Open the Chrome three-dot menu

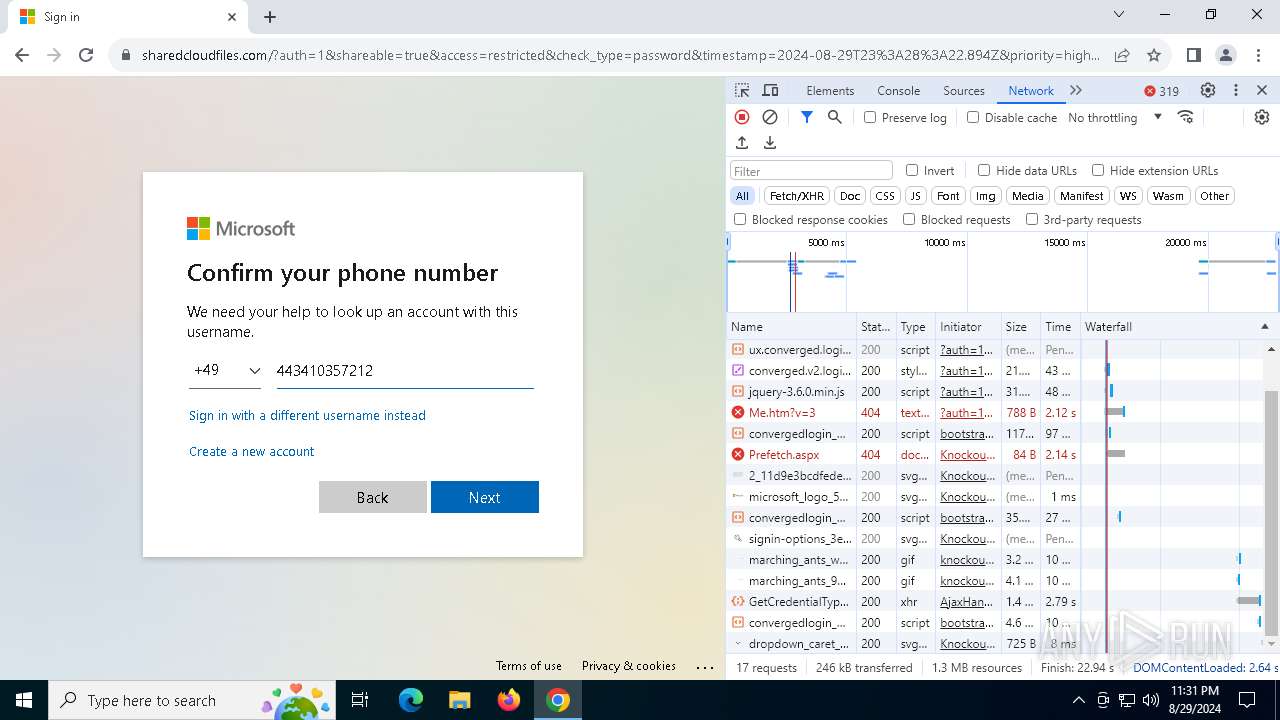(x=1258, y=56)
